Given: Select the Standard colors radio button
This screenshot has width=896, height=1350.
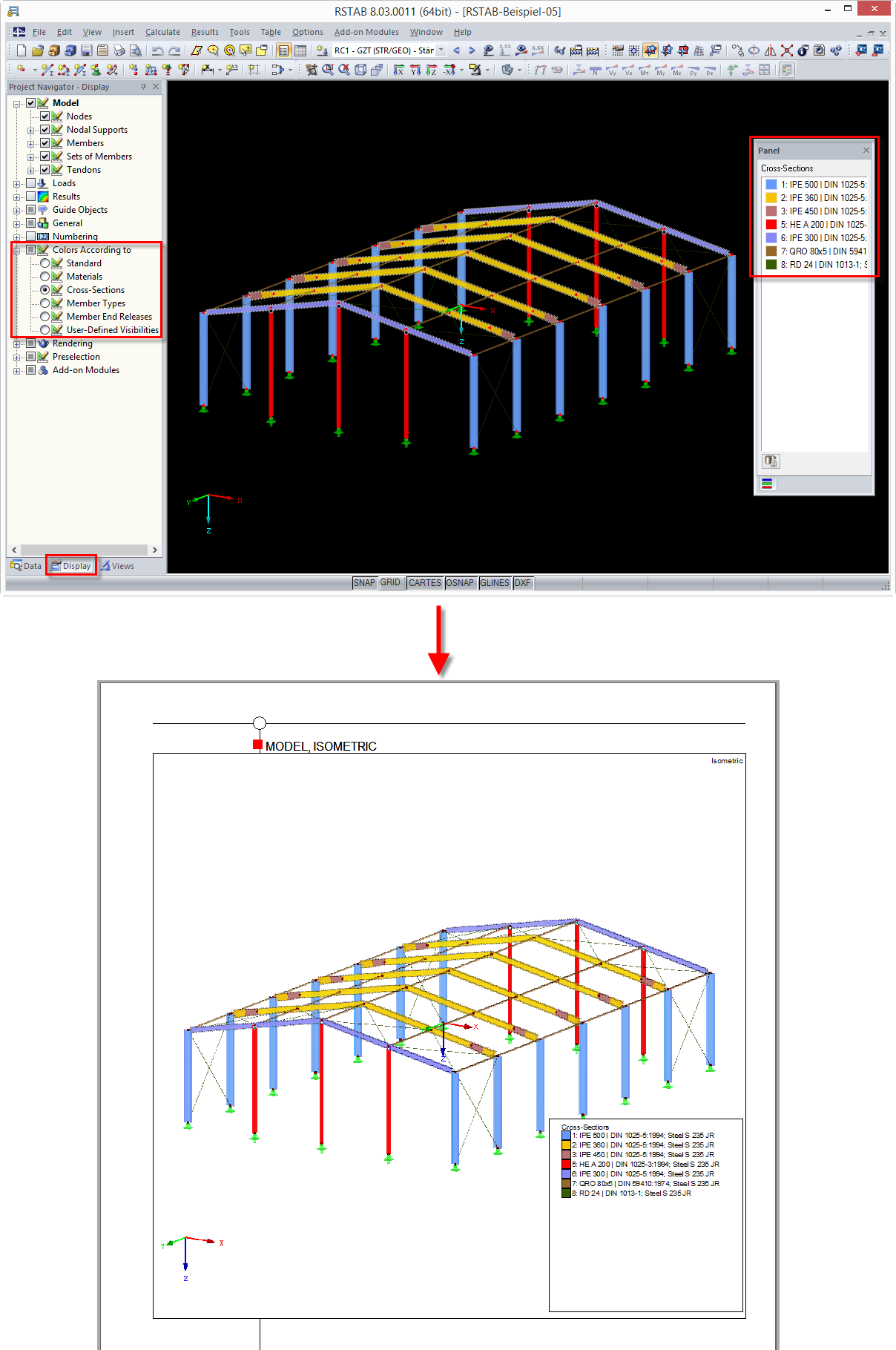Looking at the screenshot, I should click(x=45, y=263).
